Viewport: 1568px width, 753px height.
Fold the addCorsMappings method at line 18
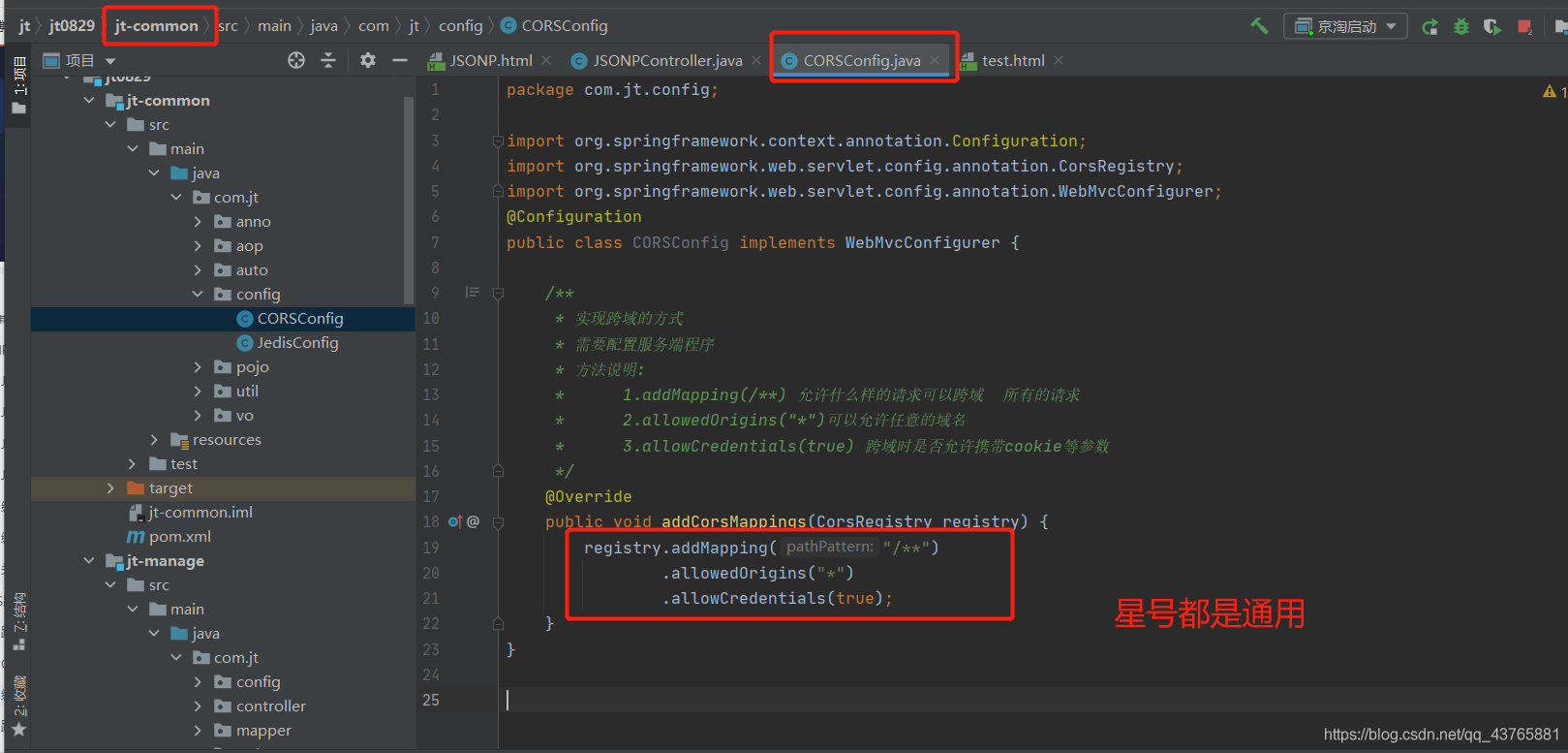coord(498,521)
